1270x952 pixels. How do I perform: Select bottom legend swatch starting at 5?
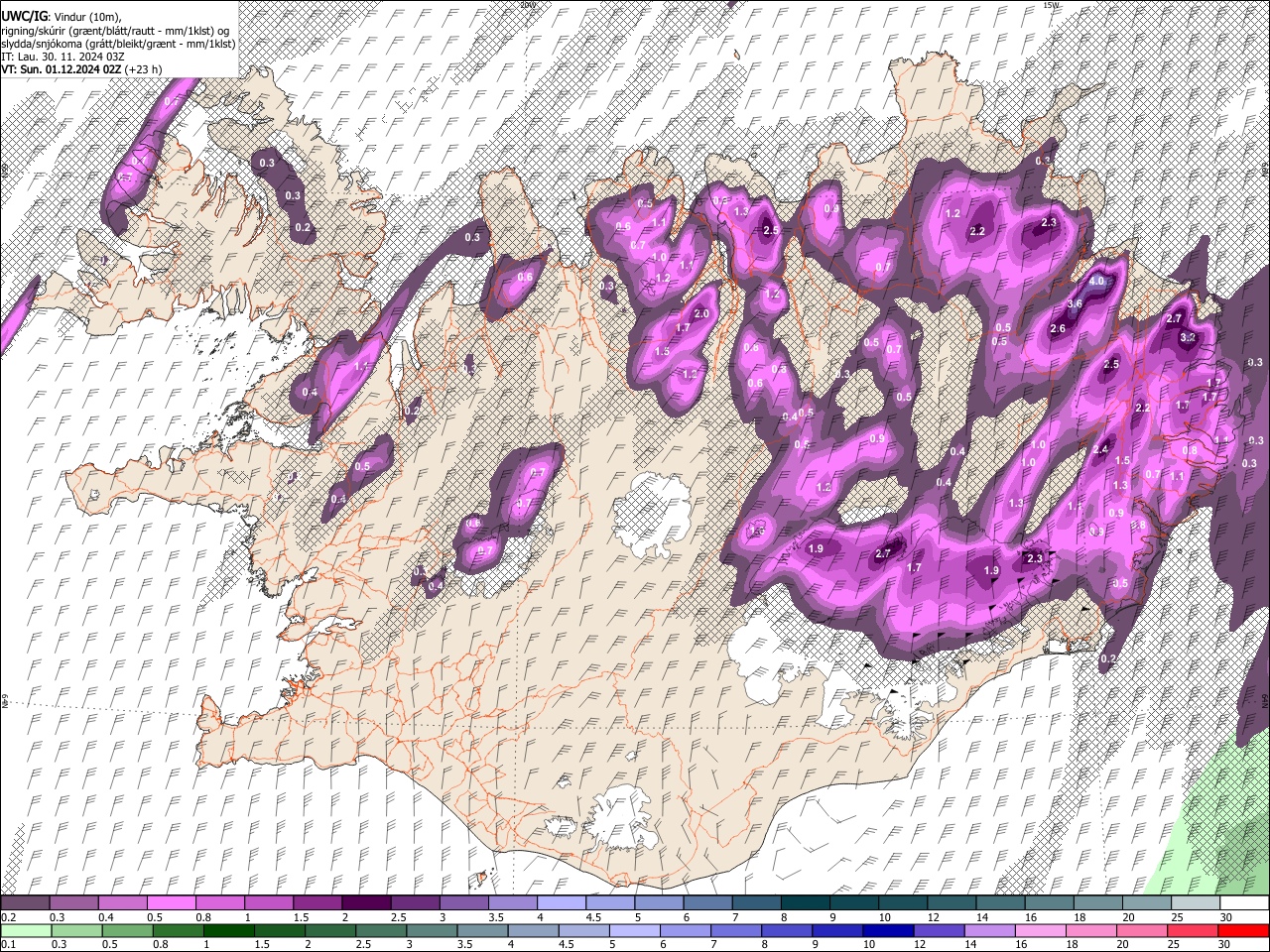click(x=635, y=930)
